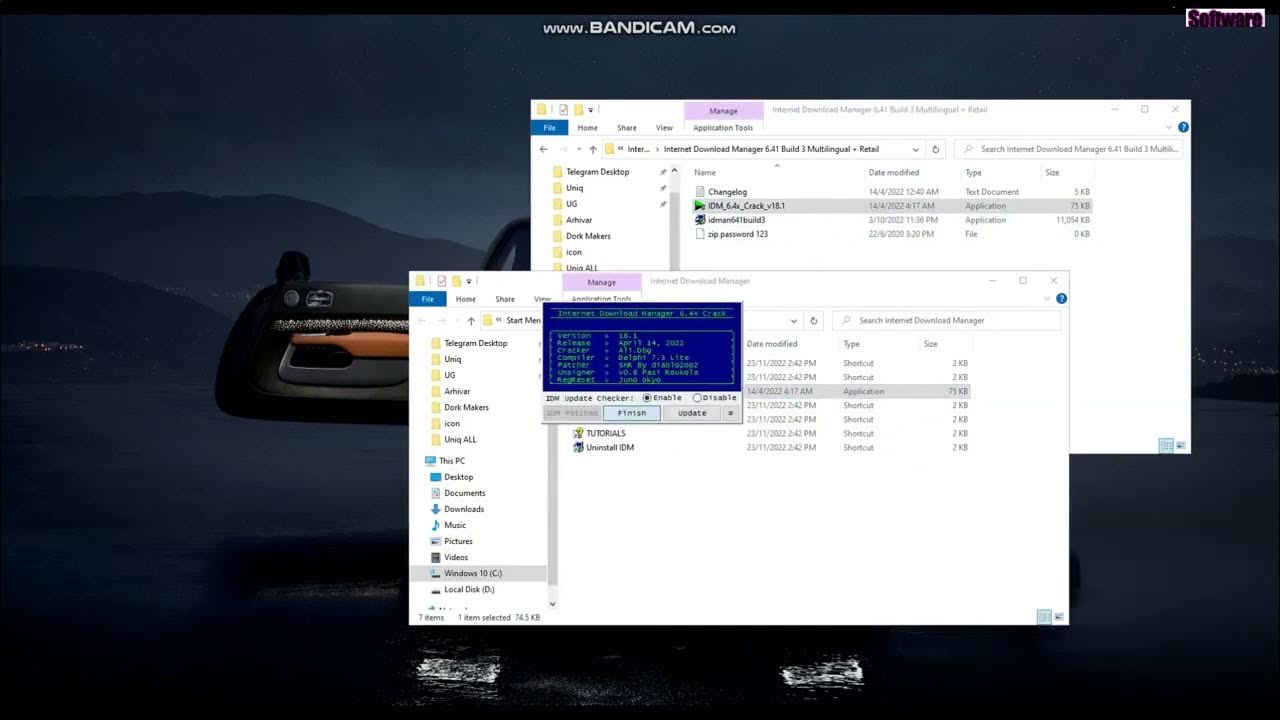Screen dimensions: 1280x720
Task: Expand address history dropdown in Build 3 window
Action: [915, 149]
